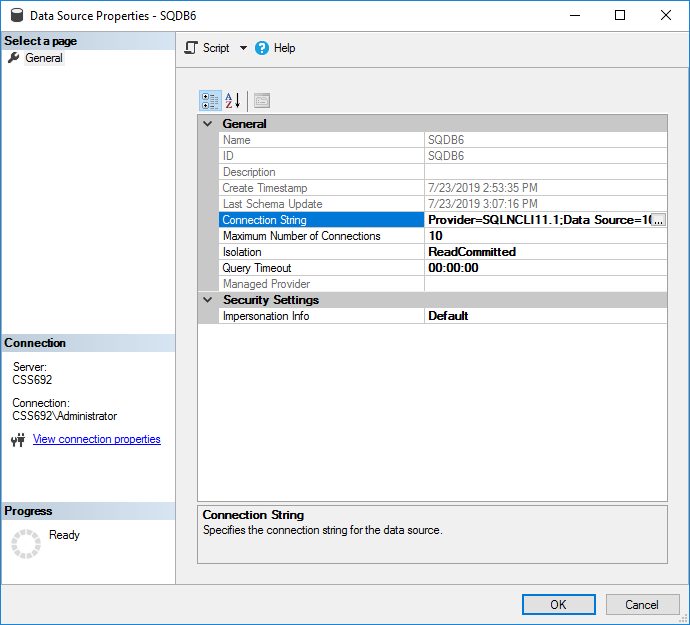This screenshot has height=625, width=690.
Task: Collapse the Security Settings section
Action: coord(208,300)
